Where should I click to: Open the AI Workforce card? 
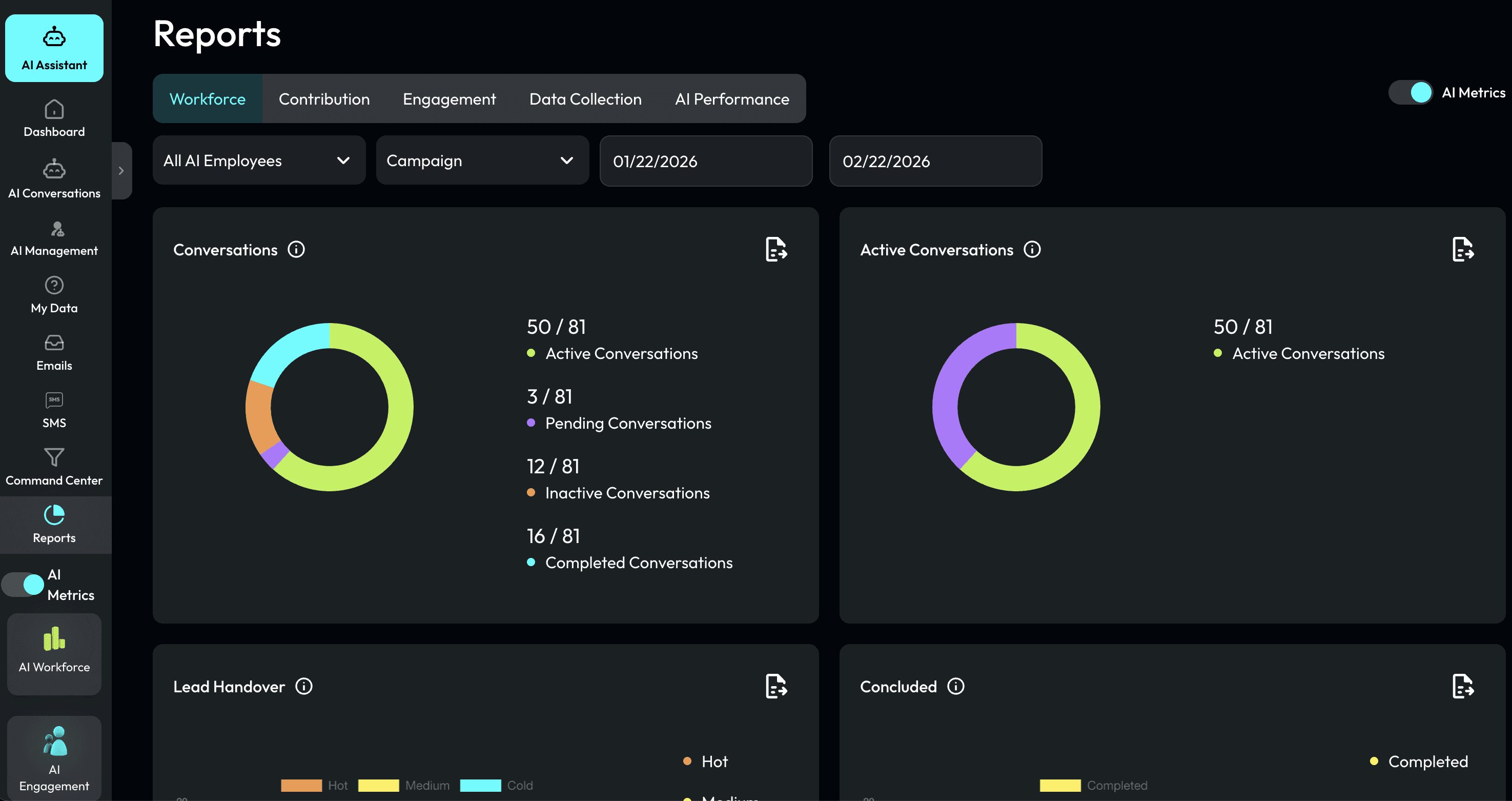pos(54,654)
